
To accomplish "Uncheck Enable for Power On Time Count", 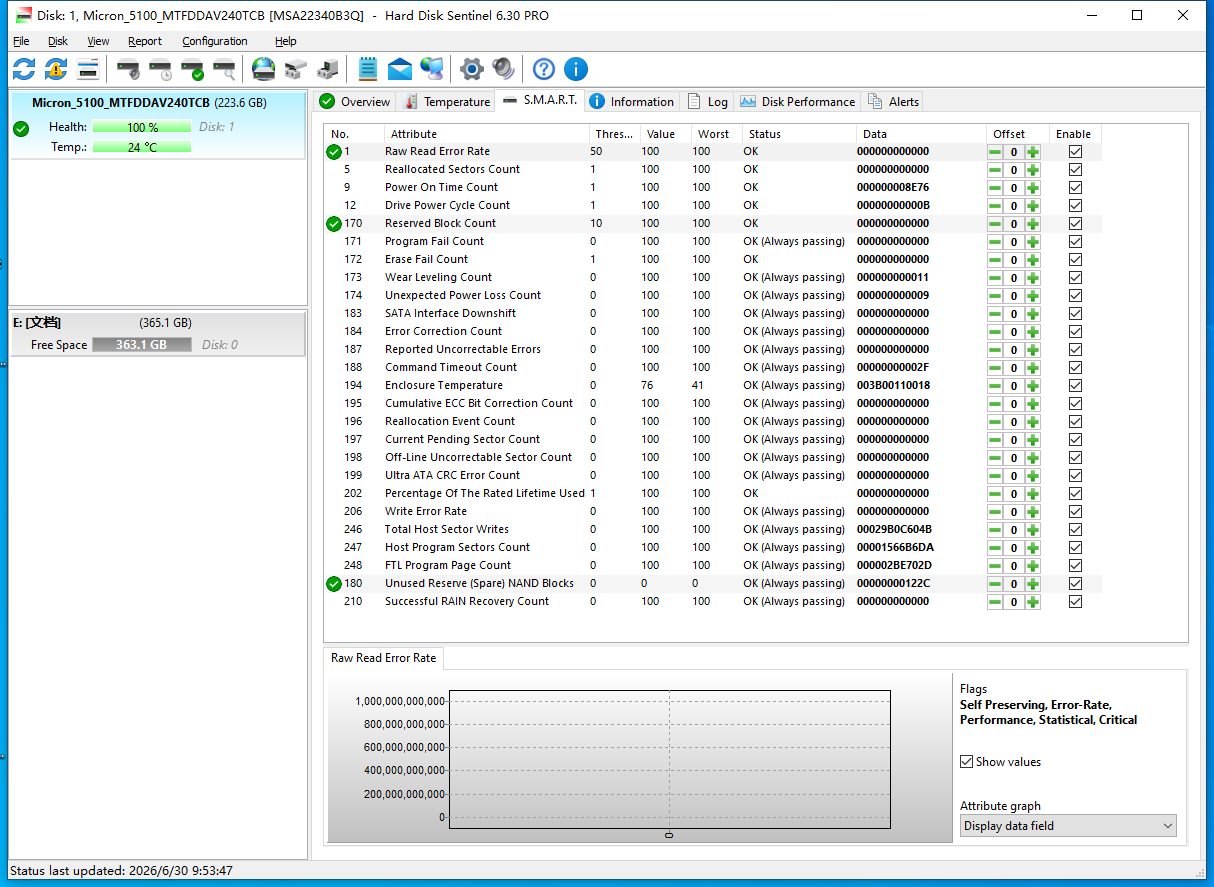I will [1075, 188].
